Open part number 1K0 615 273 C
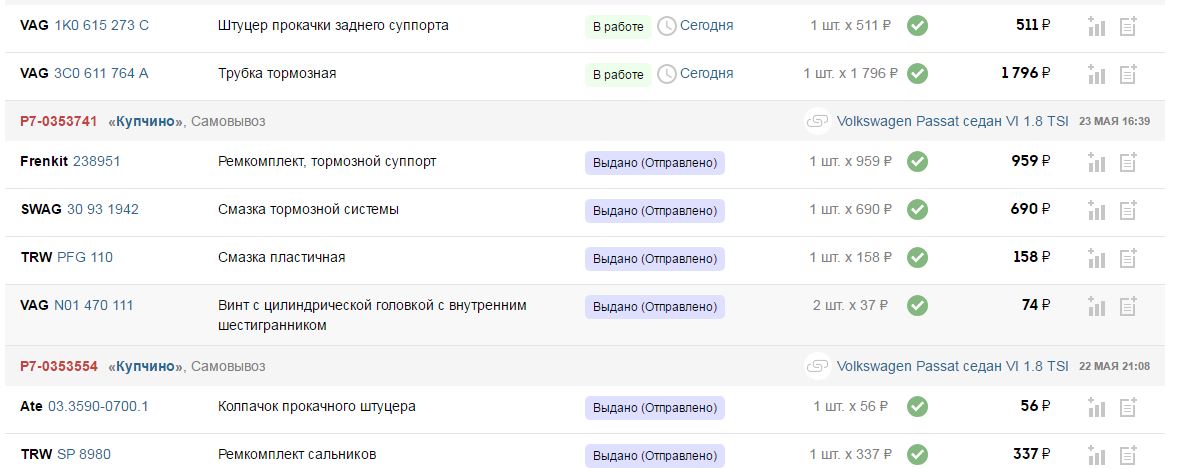Viewport: 1183px width, 469px height. coord(101,25)
